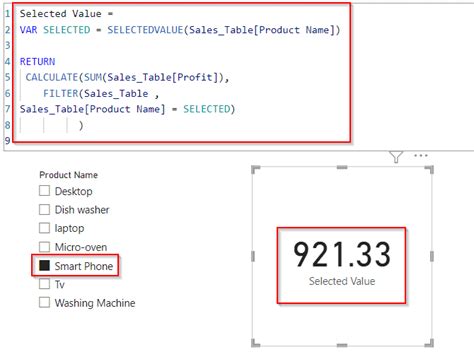Place the cursor on the SELECTEDVALUE function in line 2

point(145,30)
